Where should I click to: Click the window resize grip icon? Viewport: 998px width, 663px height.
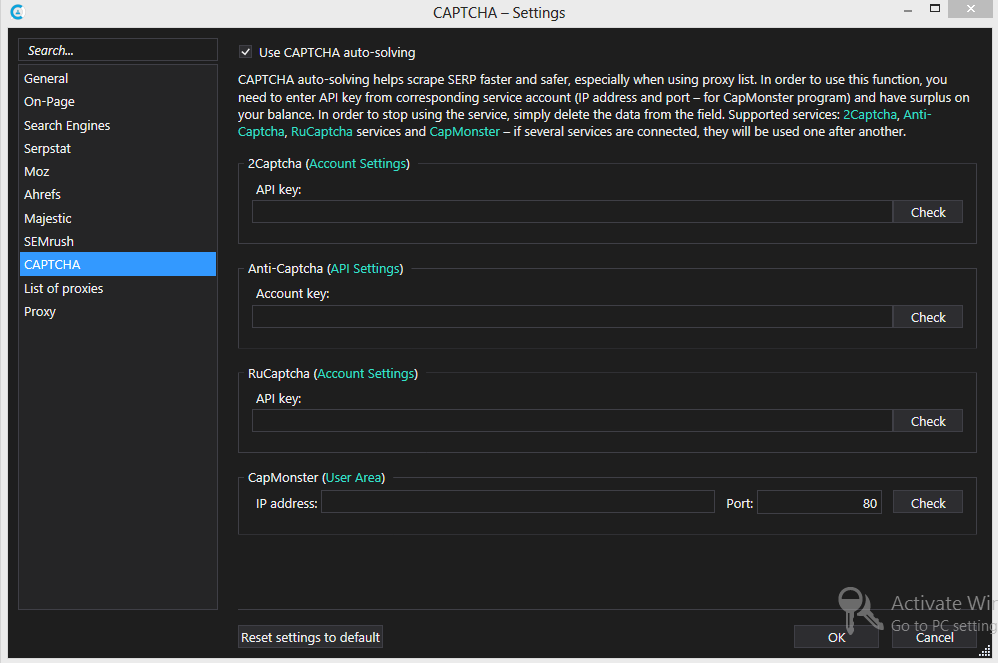(984, 650)
